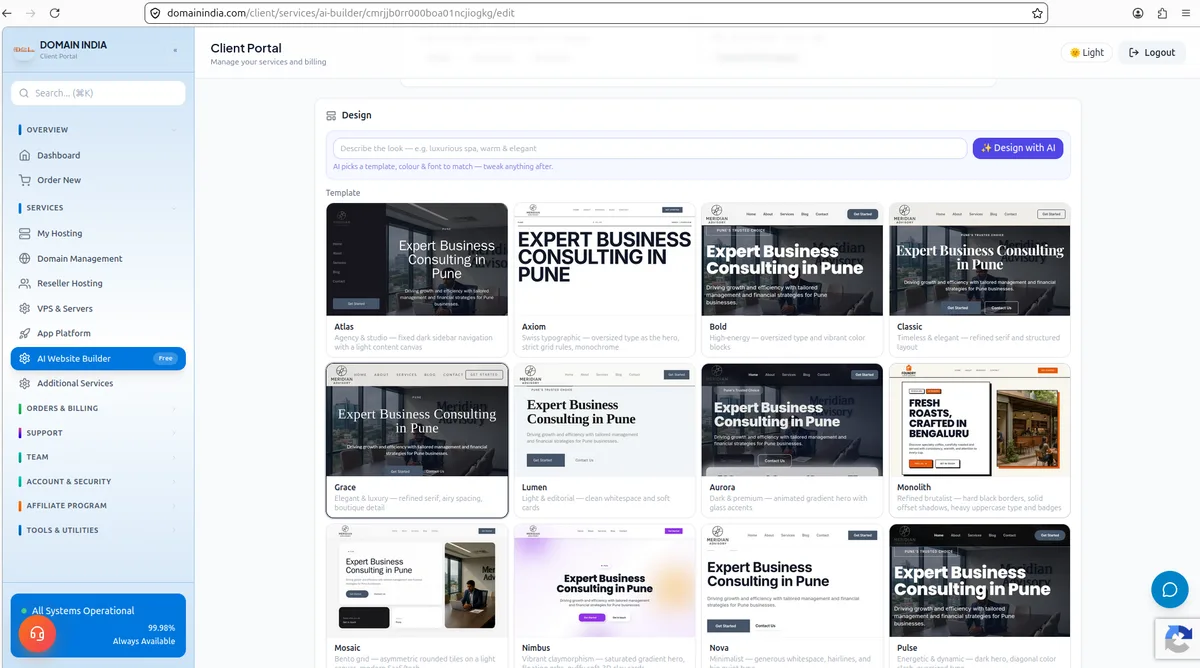
Task: Select the Axiom template thumbnail
Action: click(604, 260)
